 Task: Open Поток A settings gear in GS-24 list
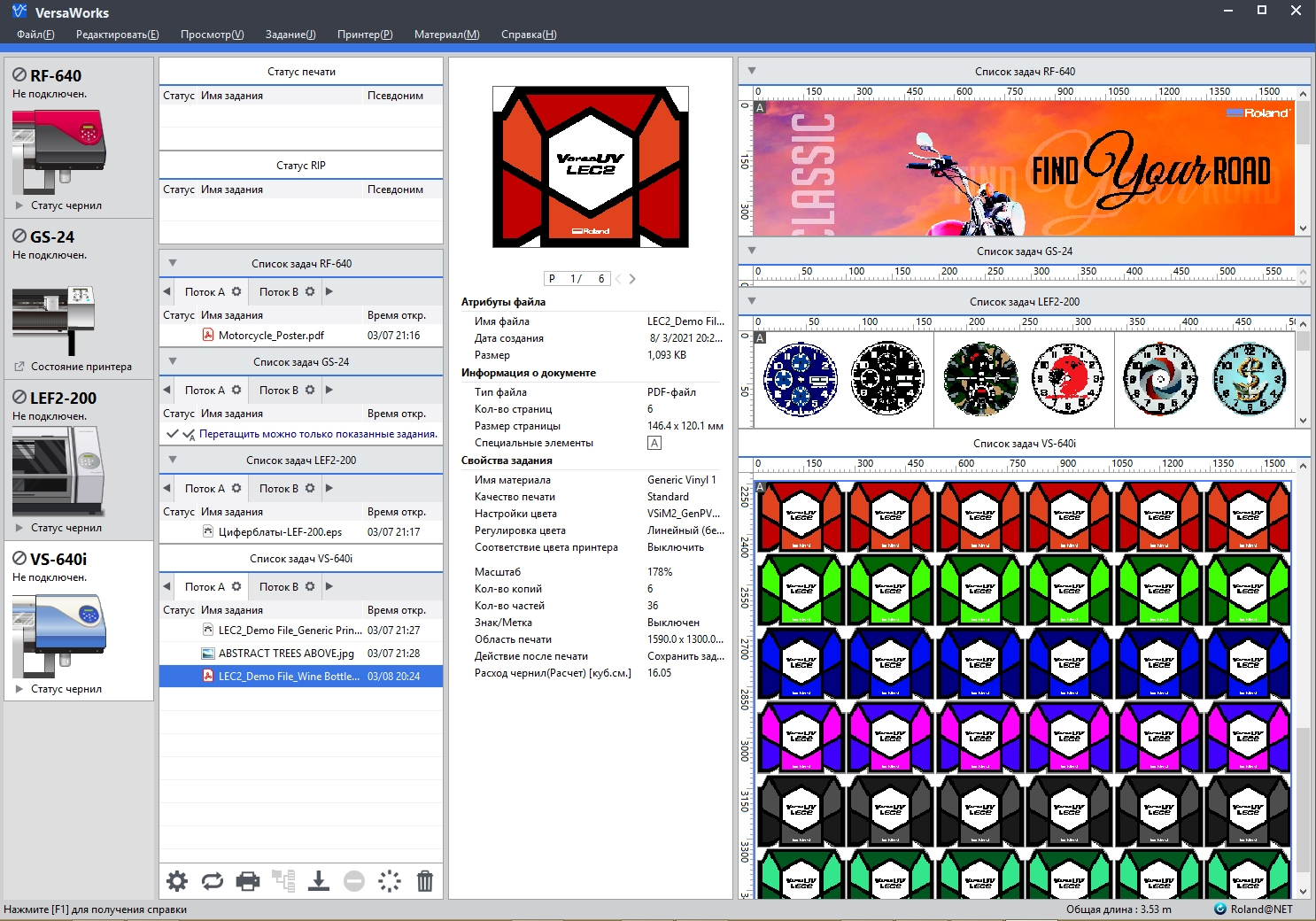(x=236, y=390)
